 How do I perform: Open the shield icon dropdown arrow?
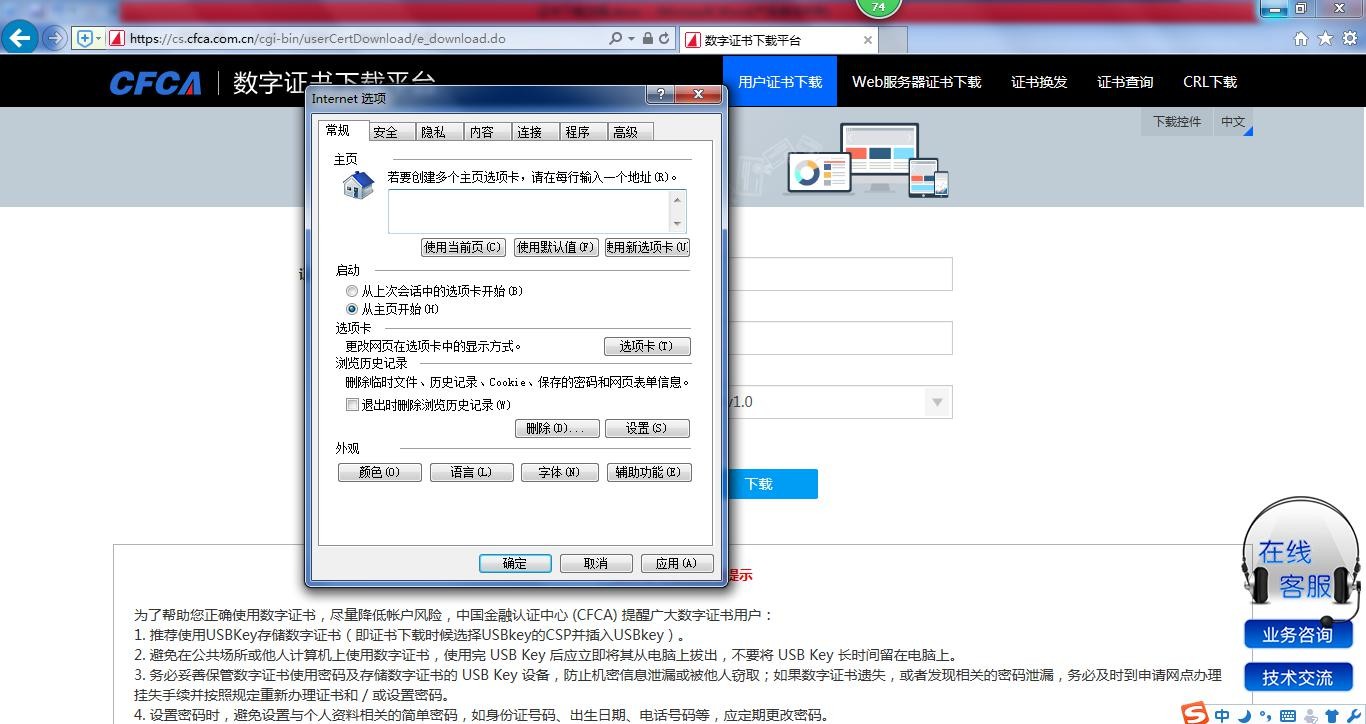coord(98,39)
